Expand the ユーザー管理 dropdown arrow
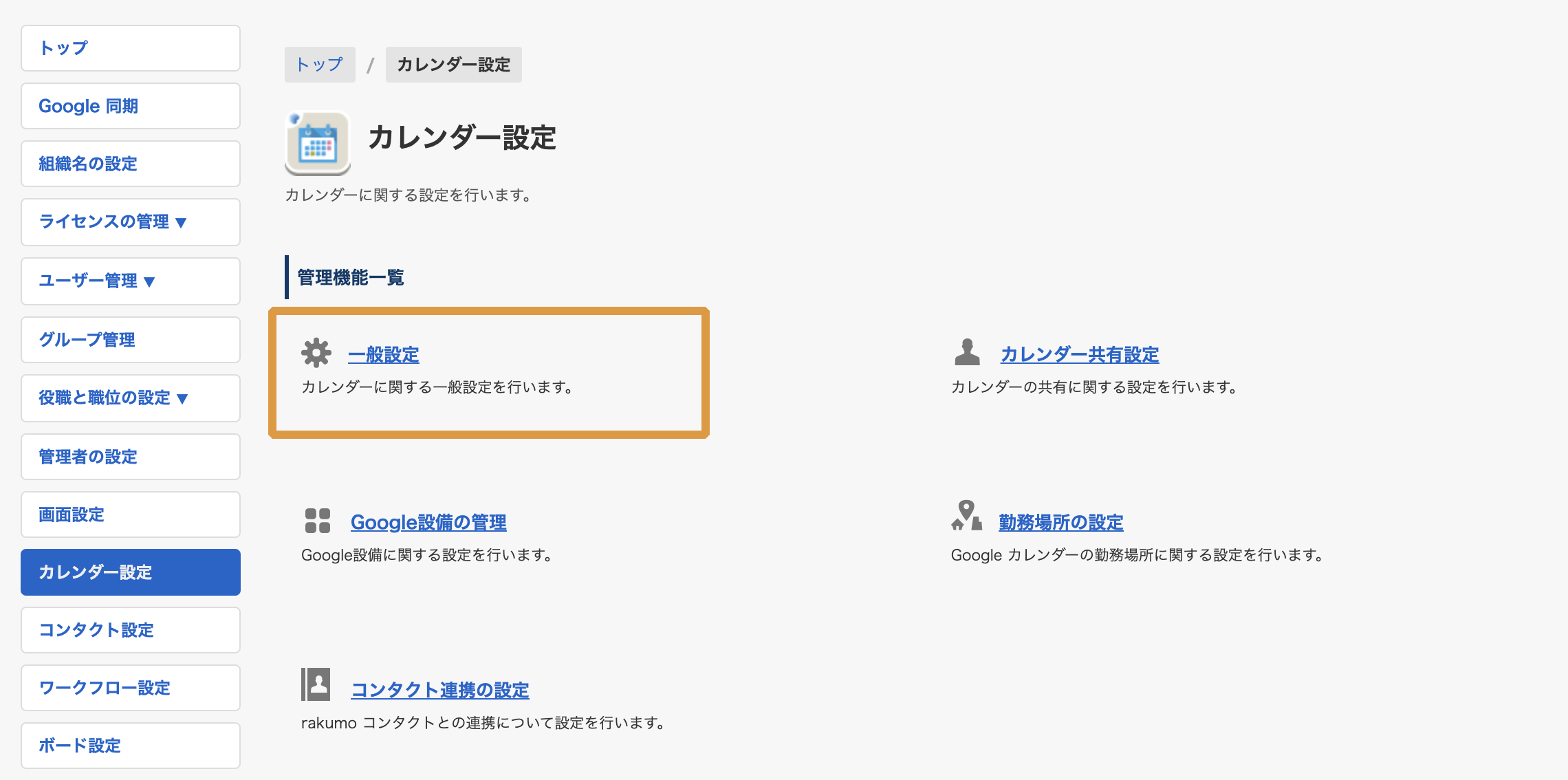This screenshot has width=1568, height=780. point(149,282)
